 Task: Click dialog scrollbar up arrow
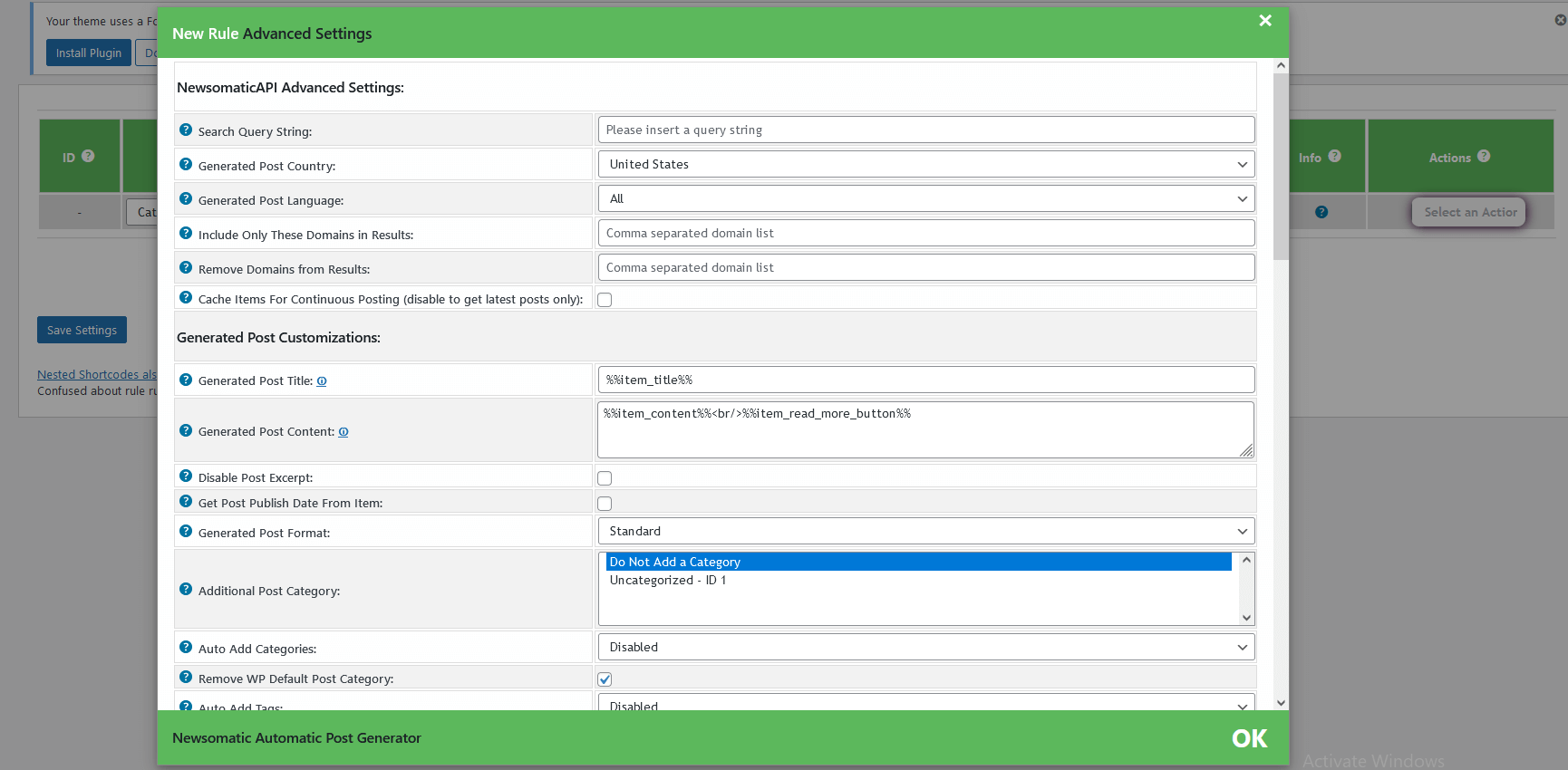1281,65
